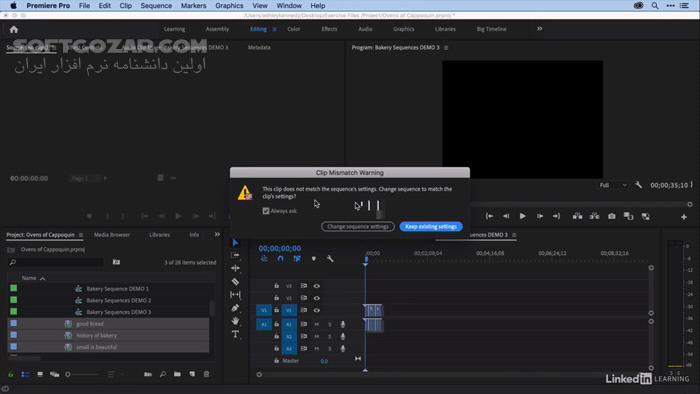The height and width of the screenshot is (394, 700).
Task: Open Project panel menu hamburger
Action: click(81, 235)
